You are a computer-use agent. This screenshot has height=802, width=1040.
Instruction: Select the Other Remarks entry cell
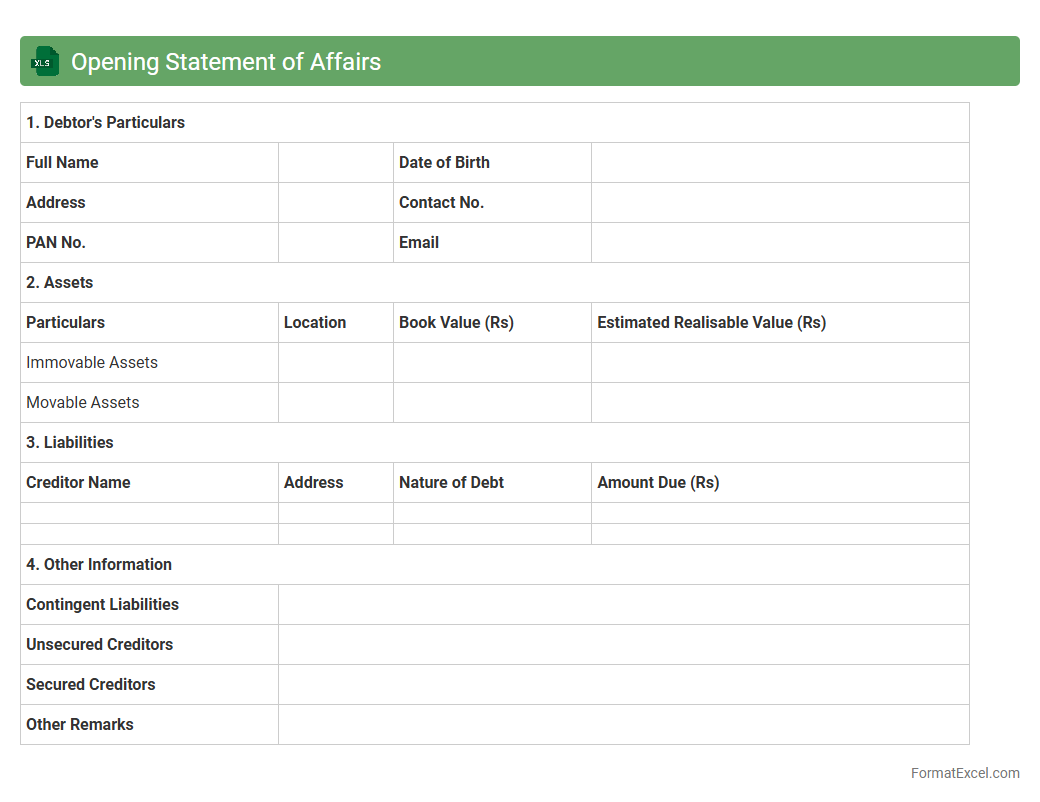(623, 724)
